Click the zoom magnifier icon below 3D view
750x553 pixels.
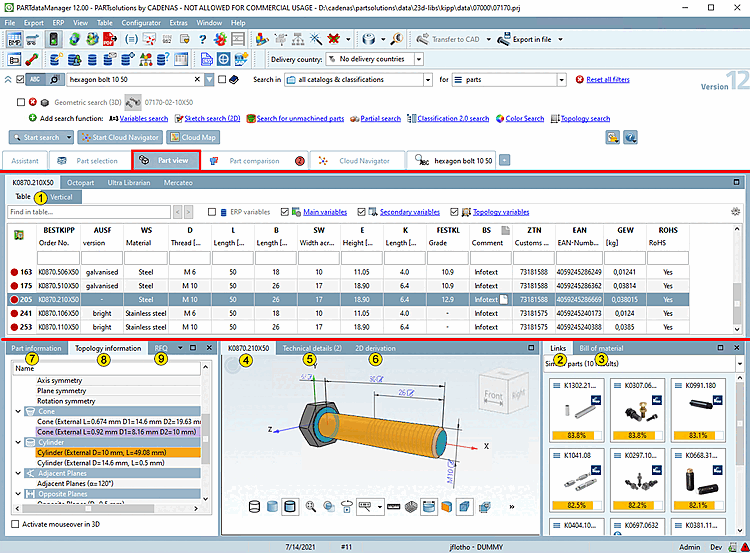[x=309, y=507]
